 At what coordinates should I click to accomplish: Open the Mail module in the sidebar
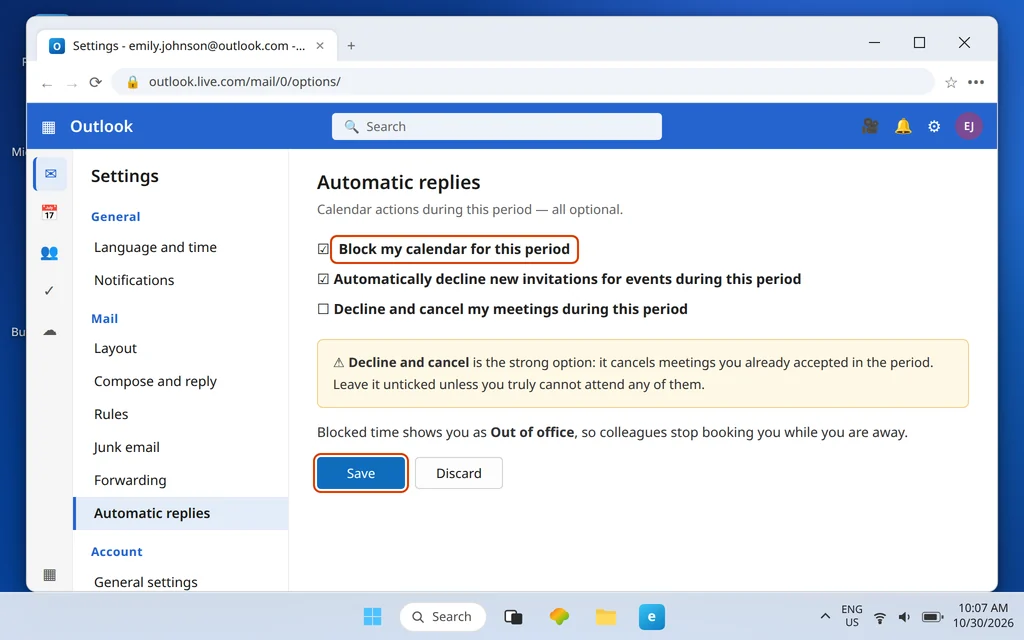point(50,174)
